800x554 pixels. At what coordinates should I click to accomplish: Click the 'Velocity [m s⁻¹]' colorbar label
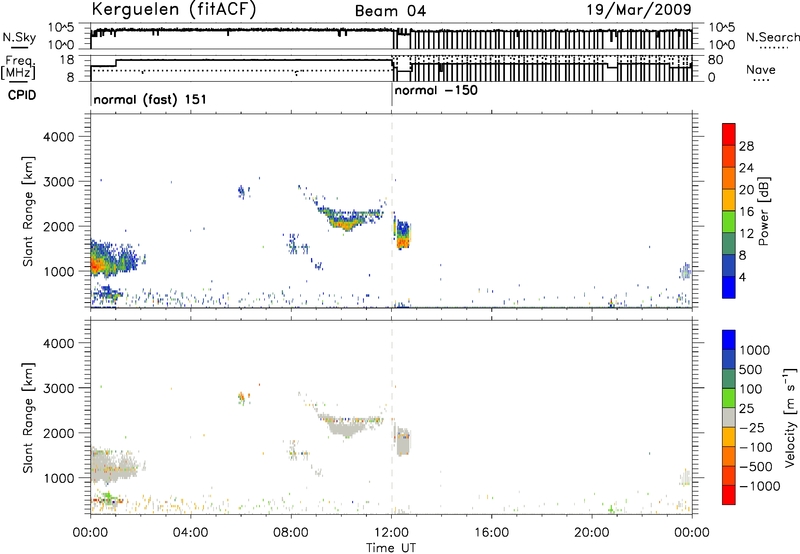coord(790,417)
